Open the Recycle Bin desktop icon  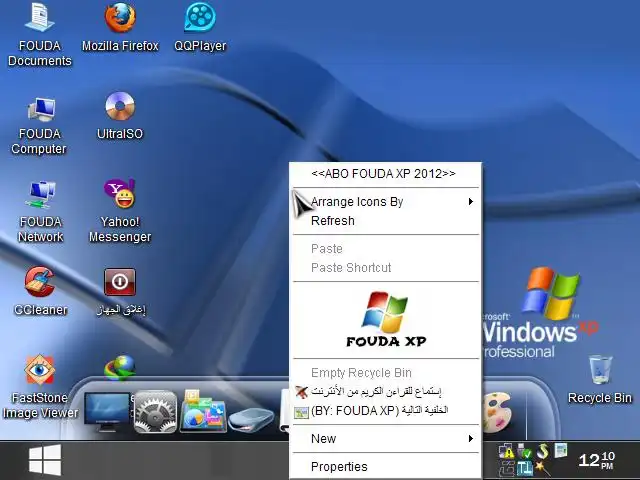tap(600, 380)
